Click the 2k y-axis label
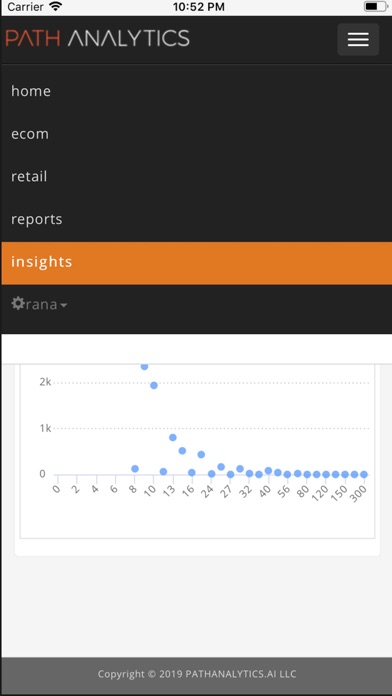The image size is (392, 696). click(45, 382)
